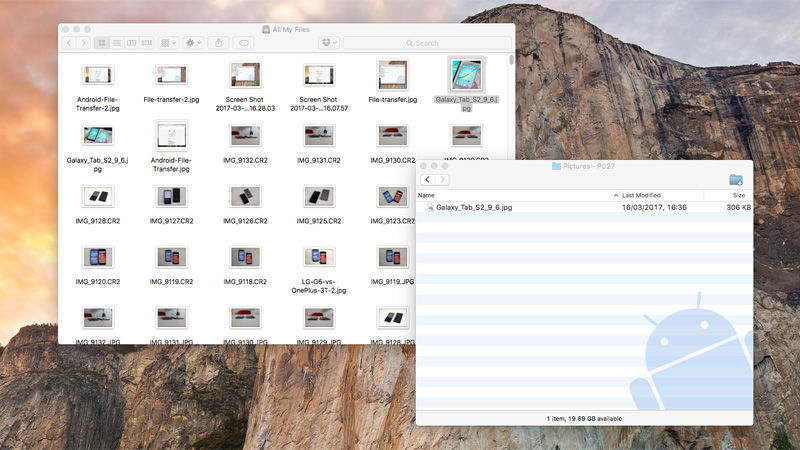Click the All My Files title icon
Viewport: 800px width, 450px height.
[266, 30]
